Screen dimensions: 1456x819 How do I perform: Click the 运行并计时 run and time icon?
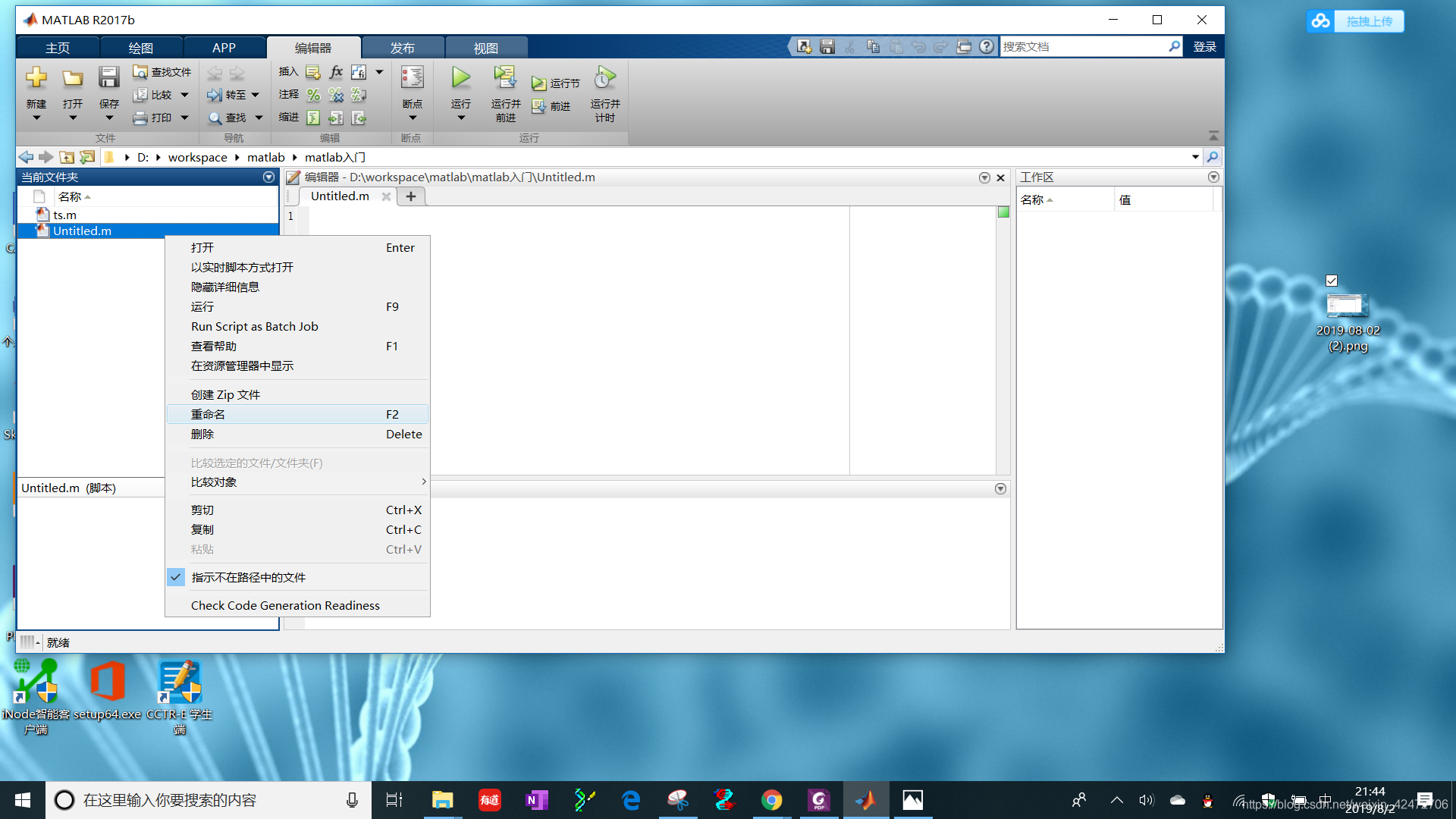pyautogui.click(x=605, y=77)
